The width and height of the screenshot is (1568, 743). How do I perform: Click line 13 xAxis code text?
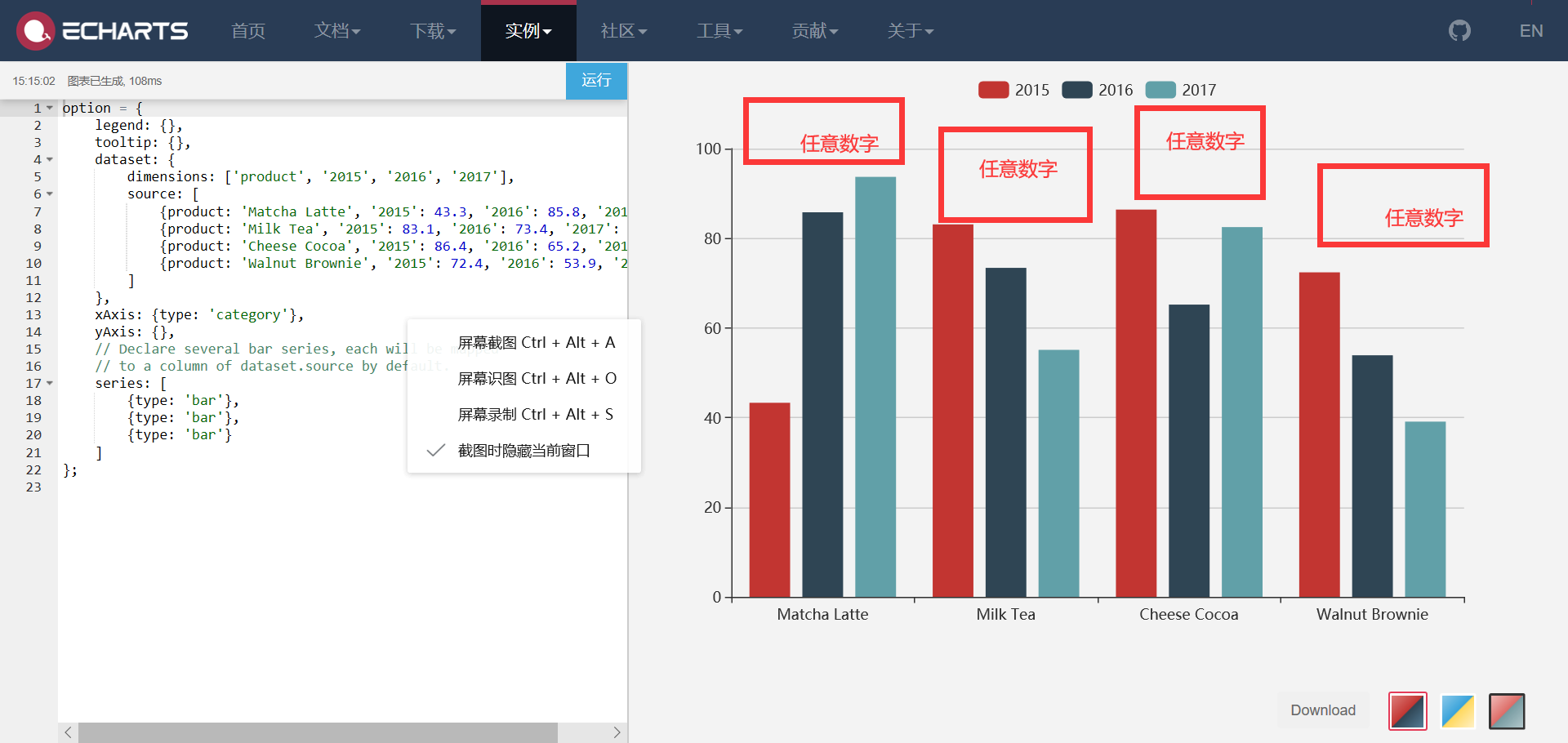pos(199,315)
